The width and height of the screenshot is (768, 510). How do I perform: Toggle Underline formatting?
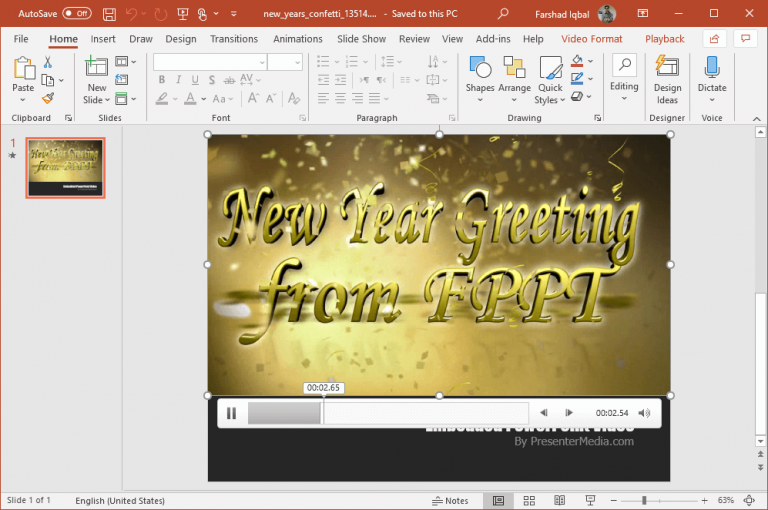(x=195, y=80)
